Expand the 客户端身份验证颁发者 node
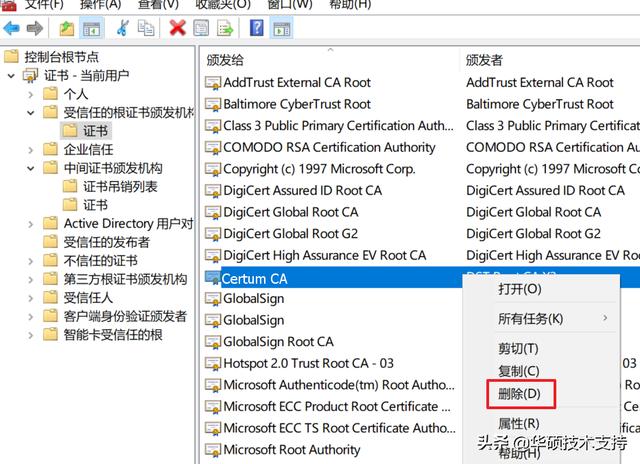 31,317
